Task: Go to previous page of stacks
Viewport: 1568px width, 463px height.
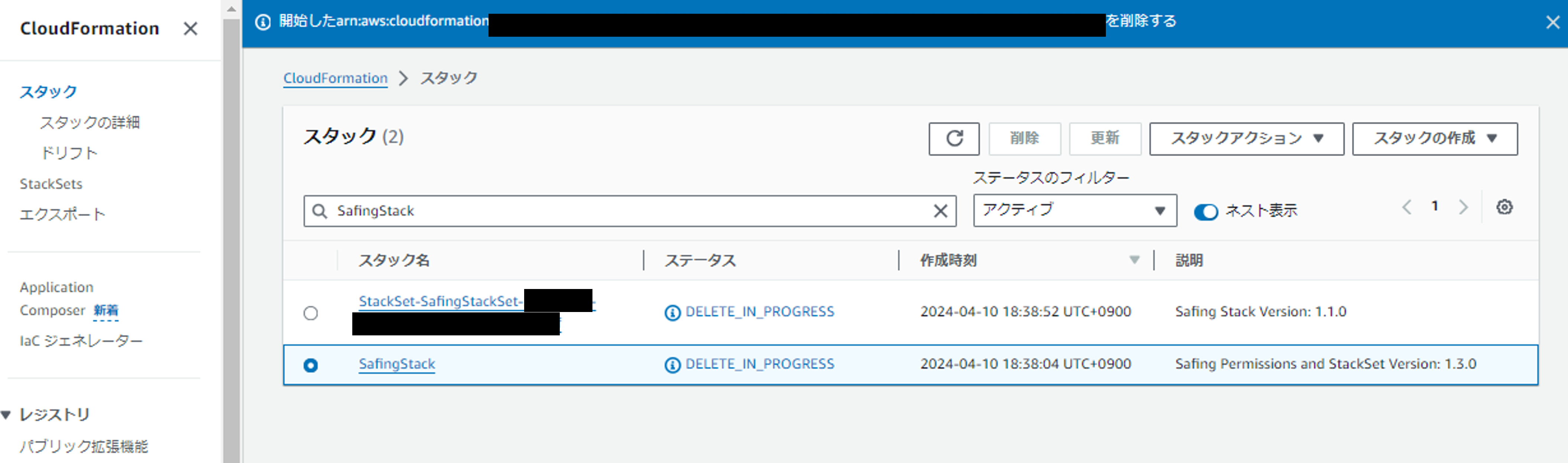Action: tap(1407, 207)
